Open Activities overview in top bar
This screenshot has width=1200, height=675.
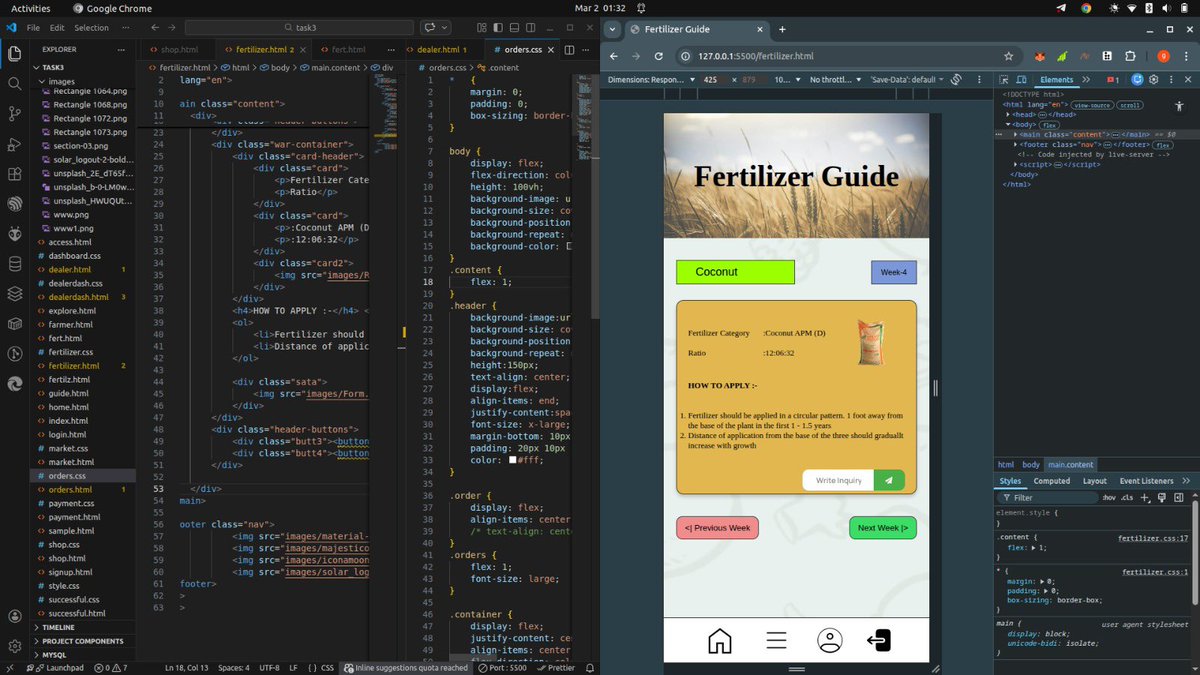30,8
